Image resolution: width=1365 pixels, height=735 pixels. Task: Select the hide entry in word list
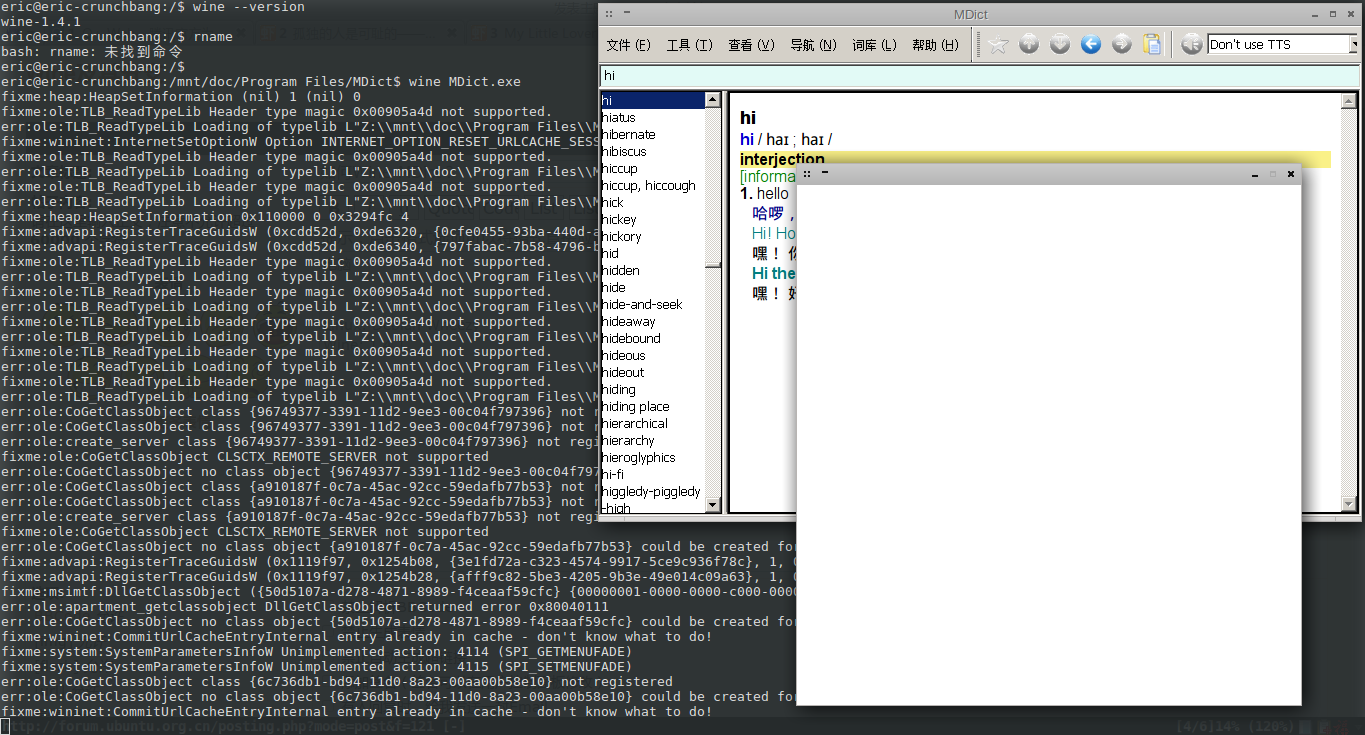tap(613, 287)
